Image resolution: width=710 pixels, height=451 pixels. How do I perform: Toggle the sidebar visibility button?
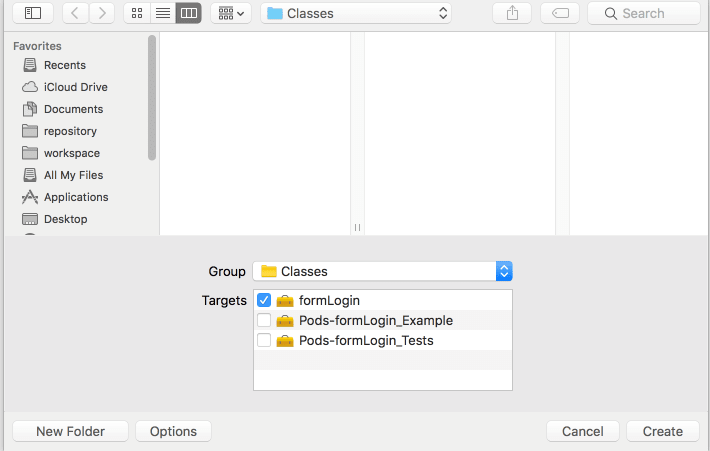click(33, 13)
